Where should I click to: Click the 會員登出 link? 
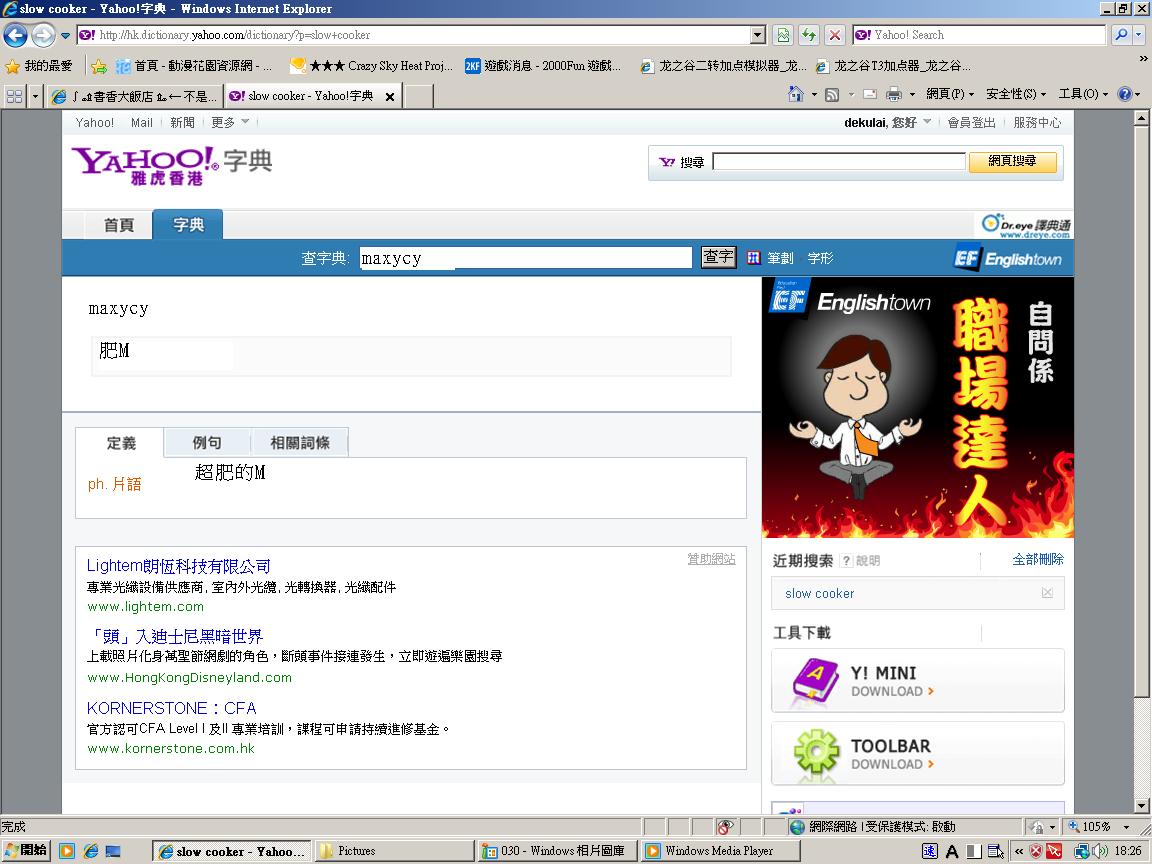click(x=971, y=123)
